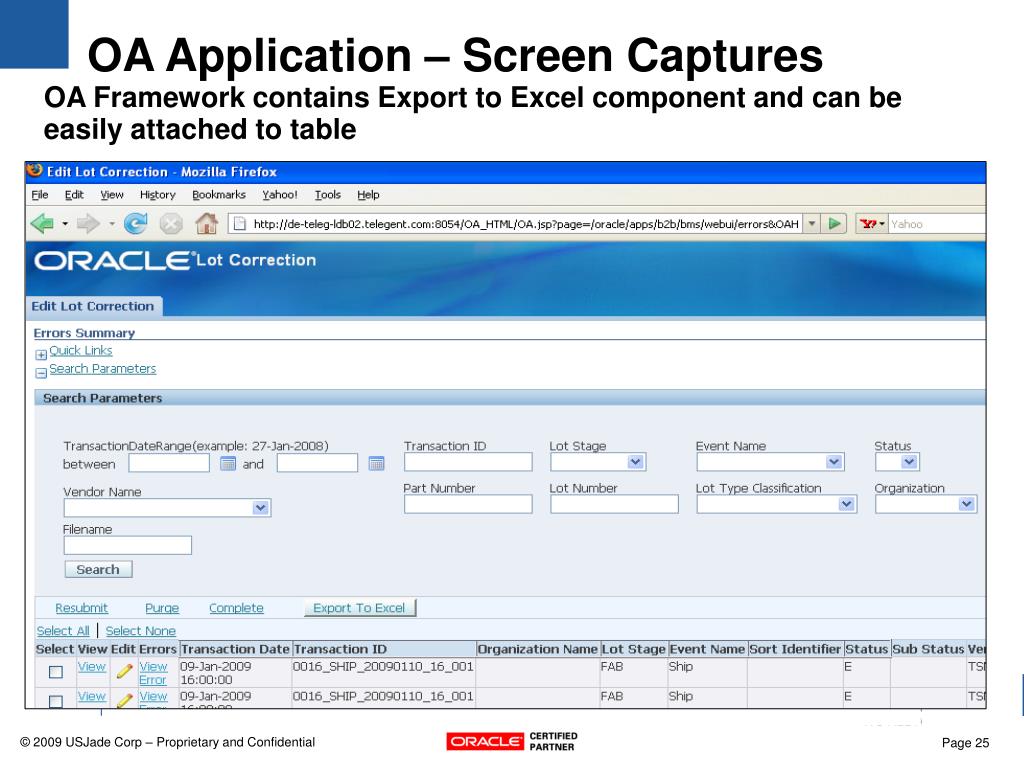Open the Lot Type Classification dropdown
Screen dimensions: 1024x768
tap(847, 504)
